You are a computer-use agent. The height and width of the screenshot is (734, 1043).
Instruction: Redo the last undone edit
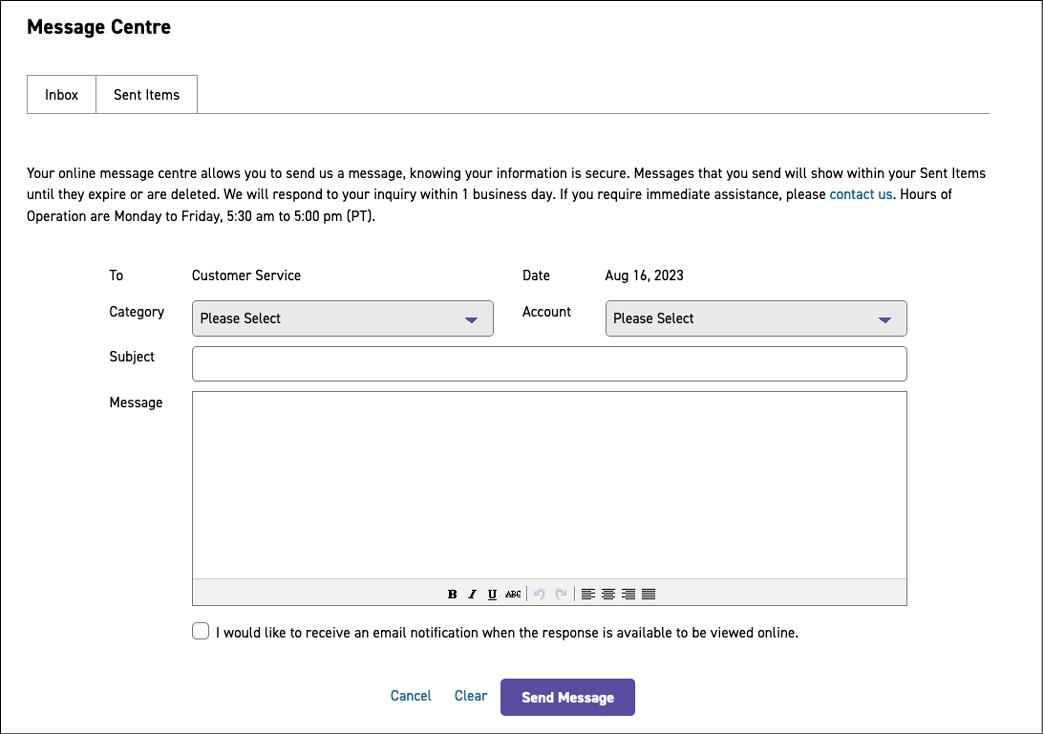point(561,594)
